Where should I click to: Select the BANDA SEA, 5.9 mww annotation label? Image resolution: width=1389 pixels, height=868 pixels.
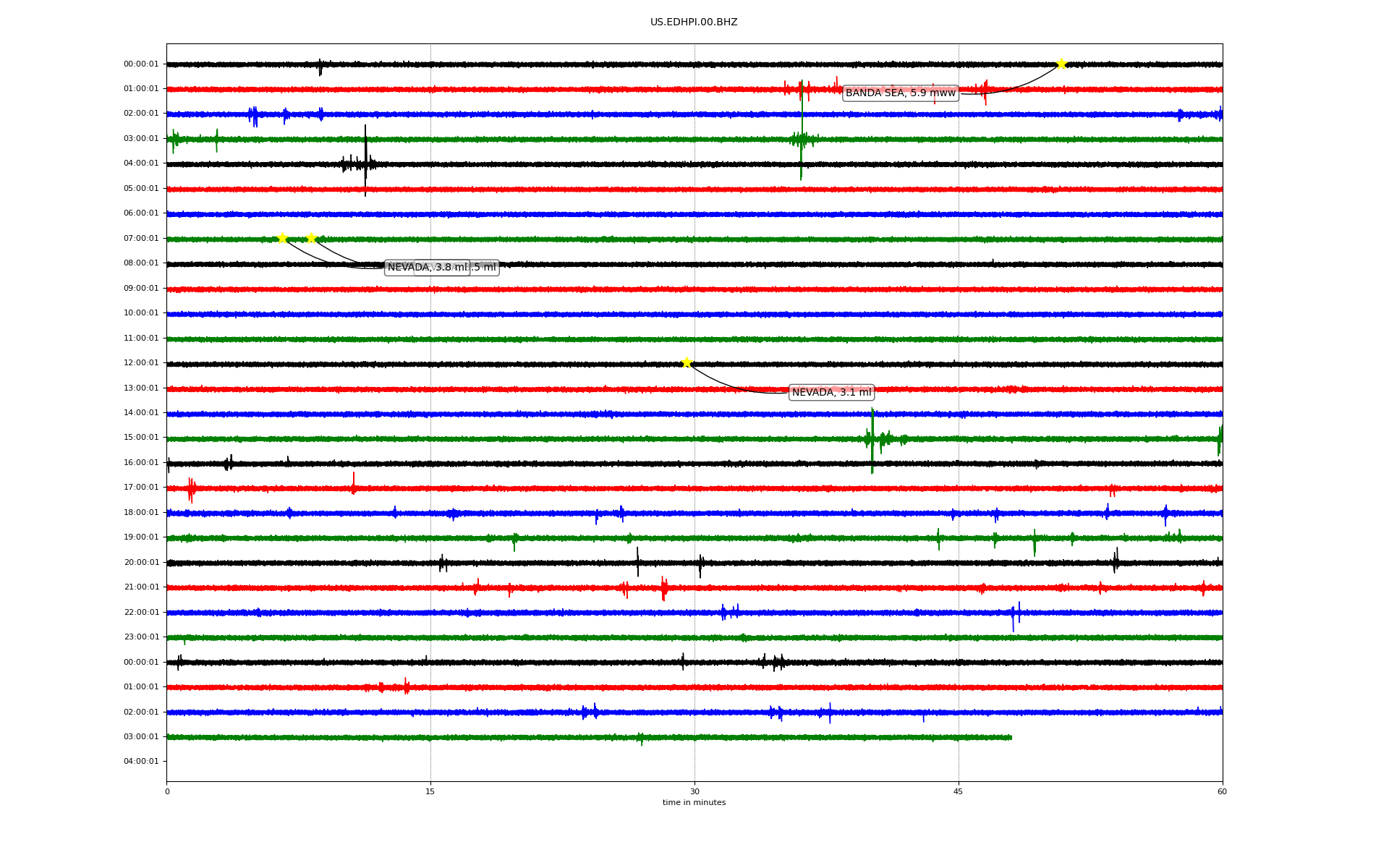pyautogui.click(x=901, y=93)
